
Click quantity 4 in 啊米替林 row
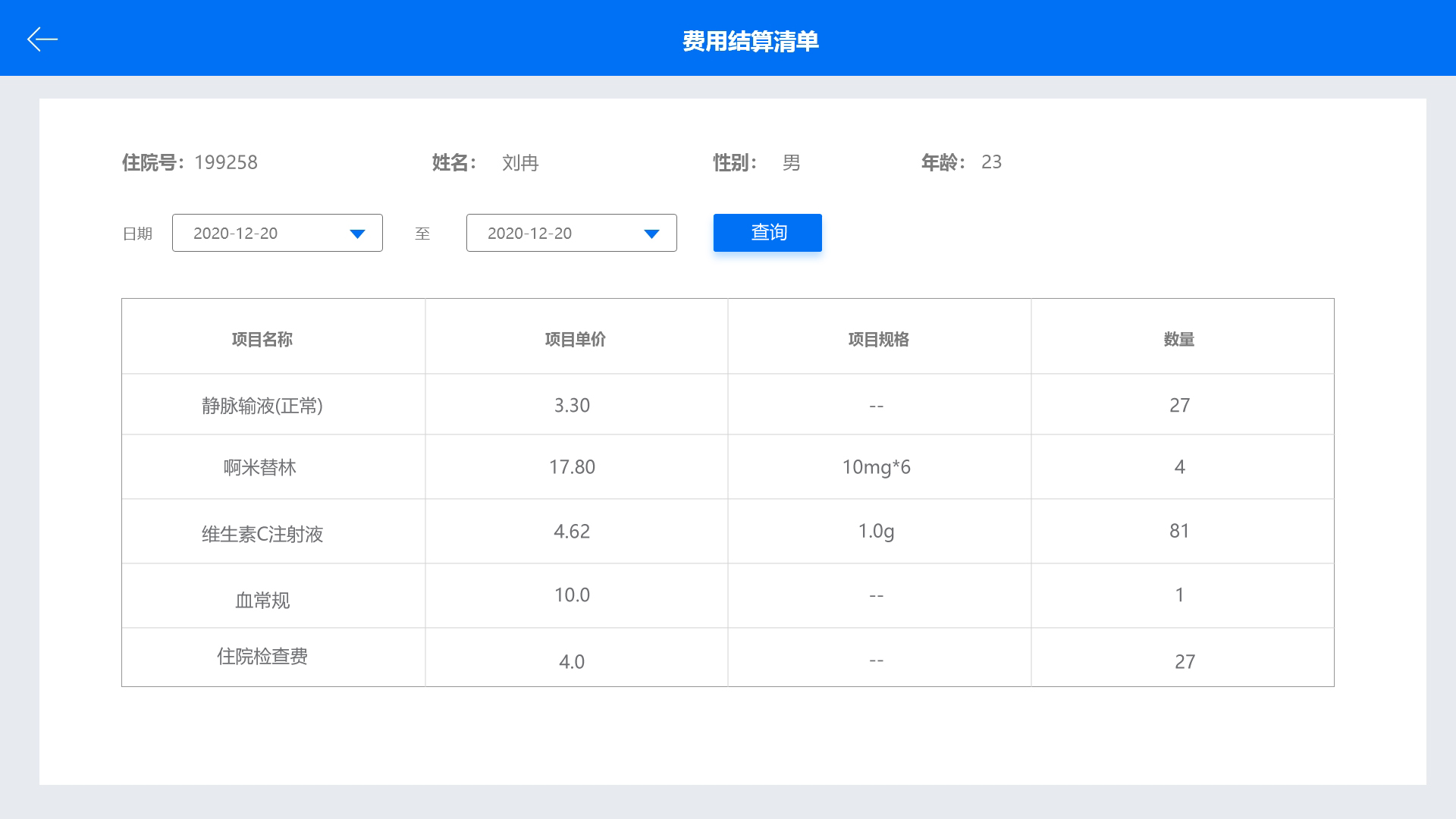(x=1179, y=467)
